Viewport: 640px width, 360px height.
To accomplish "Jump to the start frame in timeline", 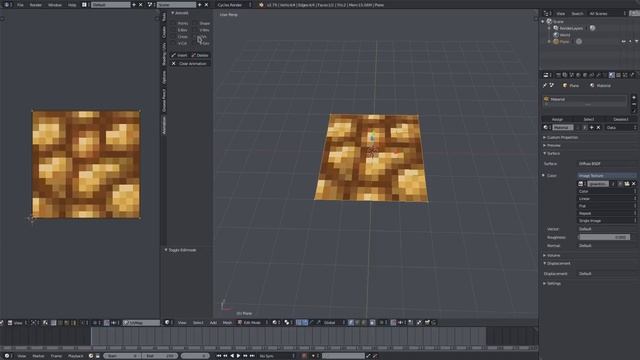I will (218, 356).
